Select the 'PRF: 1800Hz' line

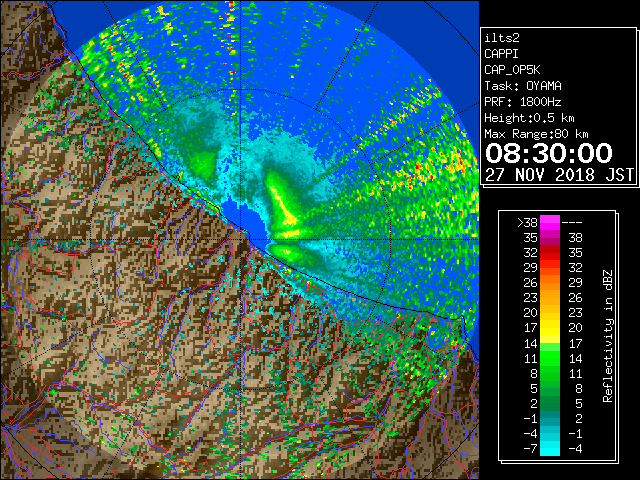523,102
